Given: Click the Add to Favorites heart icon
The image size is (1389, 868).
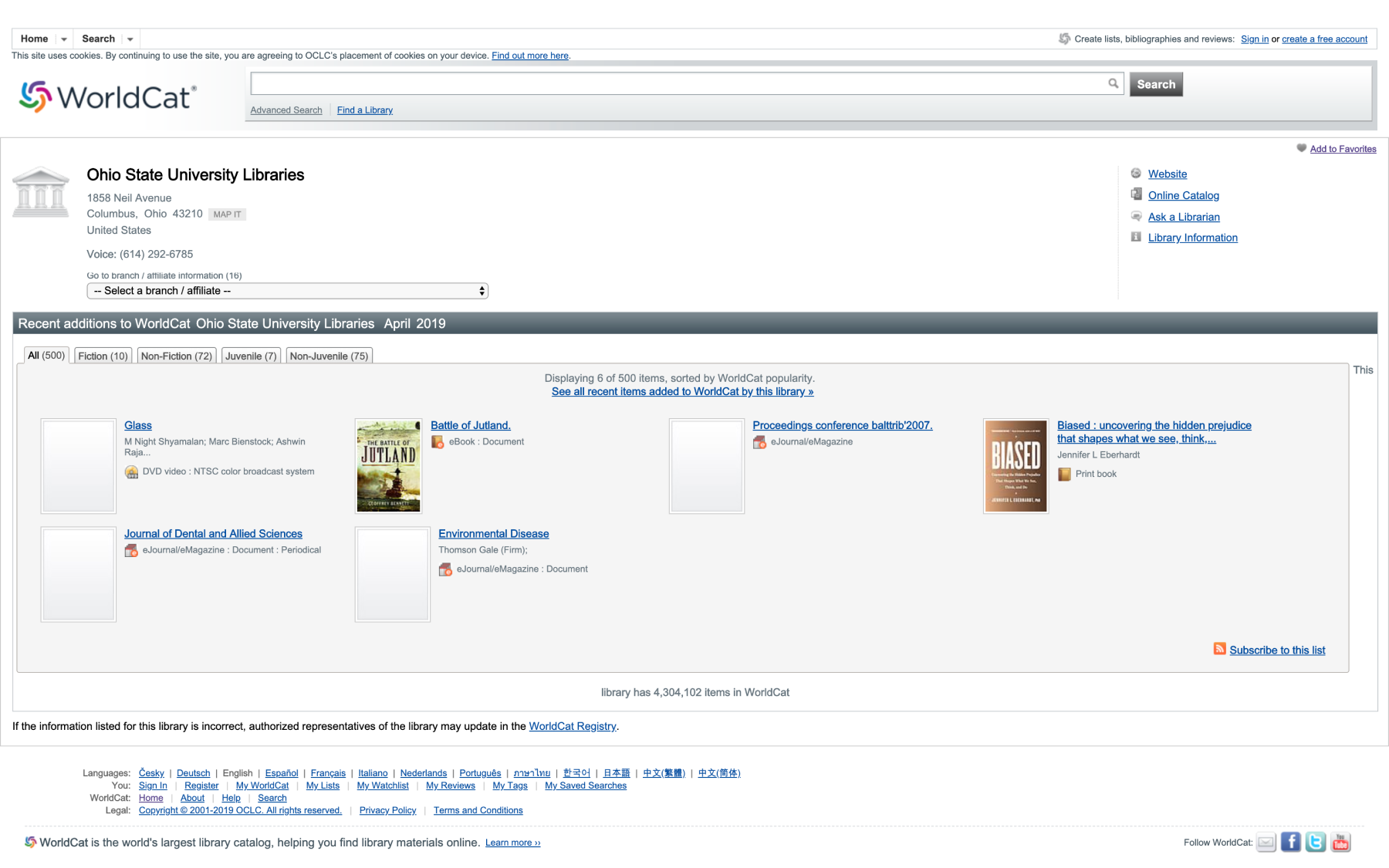Looking at the screenshot, I should point(1301,148).
